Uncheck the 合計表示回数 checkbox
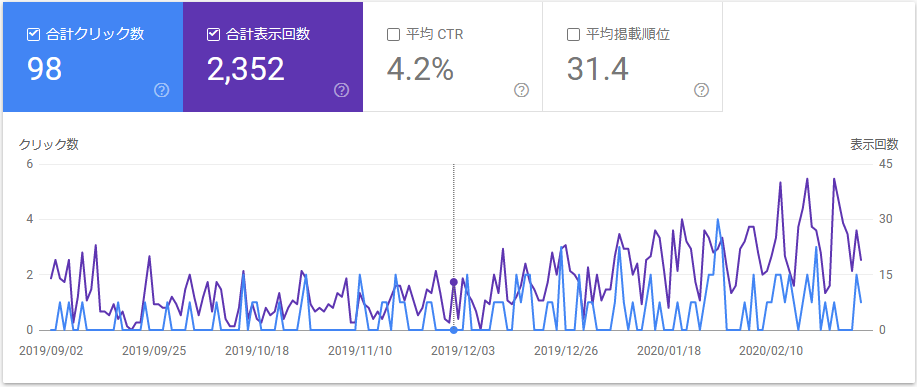Image resolution: width=917 pixels, height=387 pixels. point(213,34)
